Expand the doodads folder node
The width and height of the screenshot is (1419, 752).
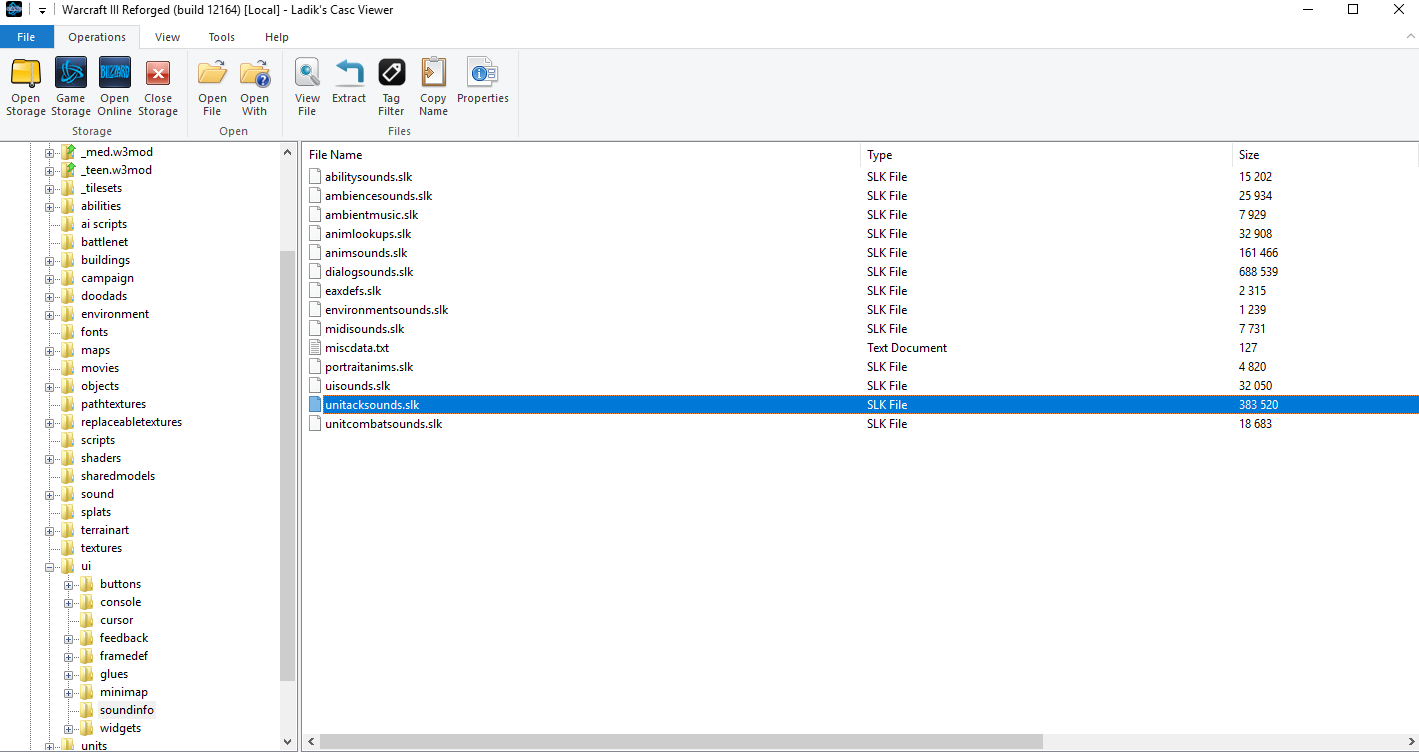click(x=49, y=296)
